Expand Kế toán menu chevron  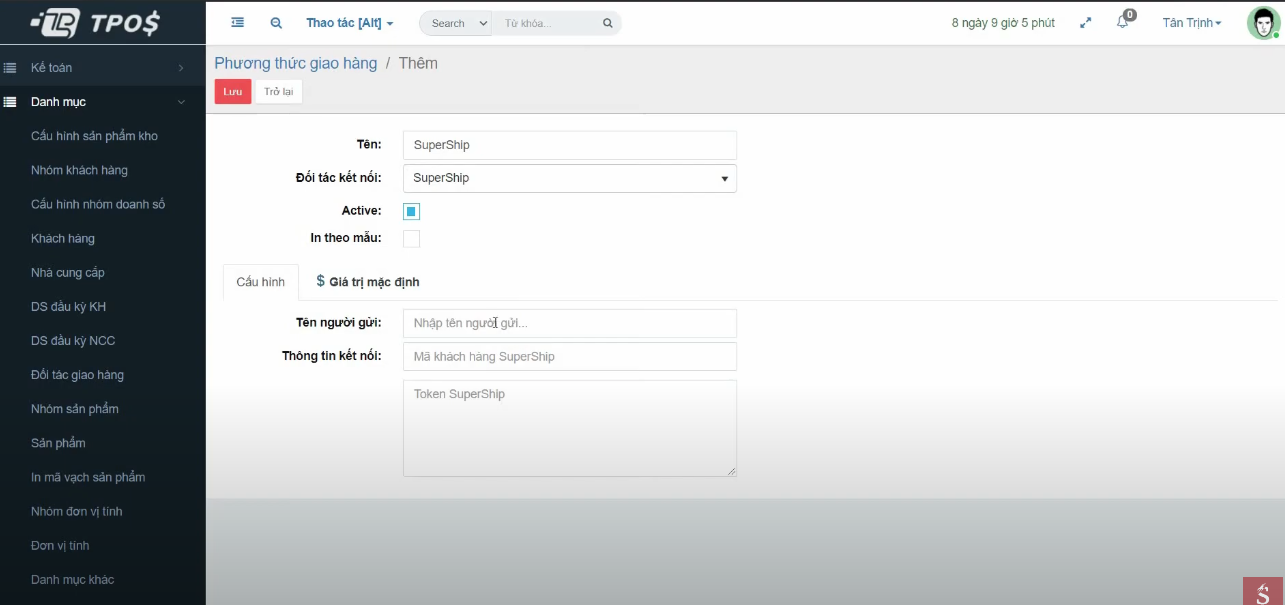(181, 68)
